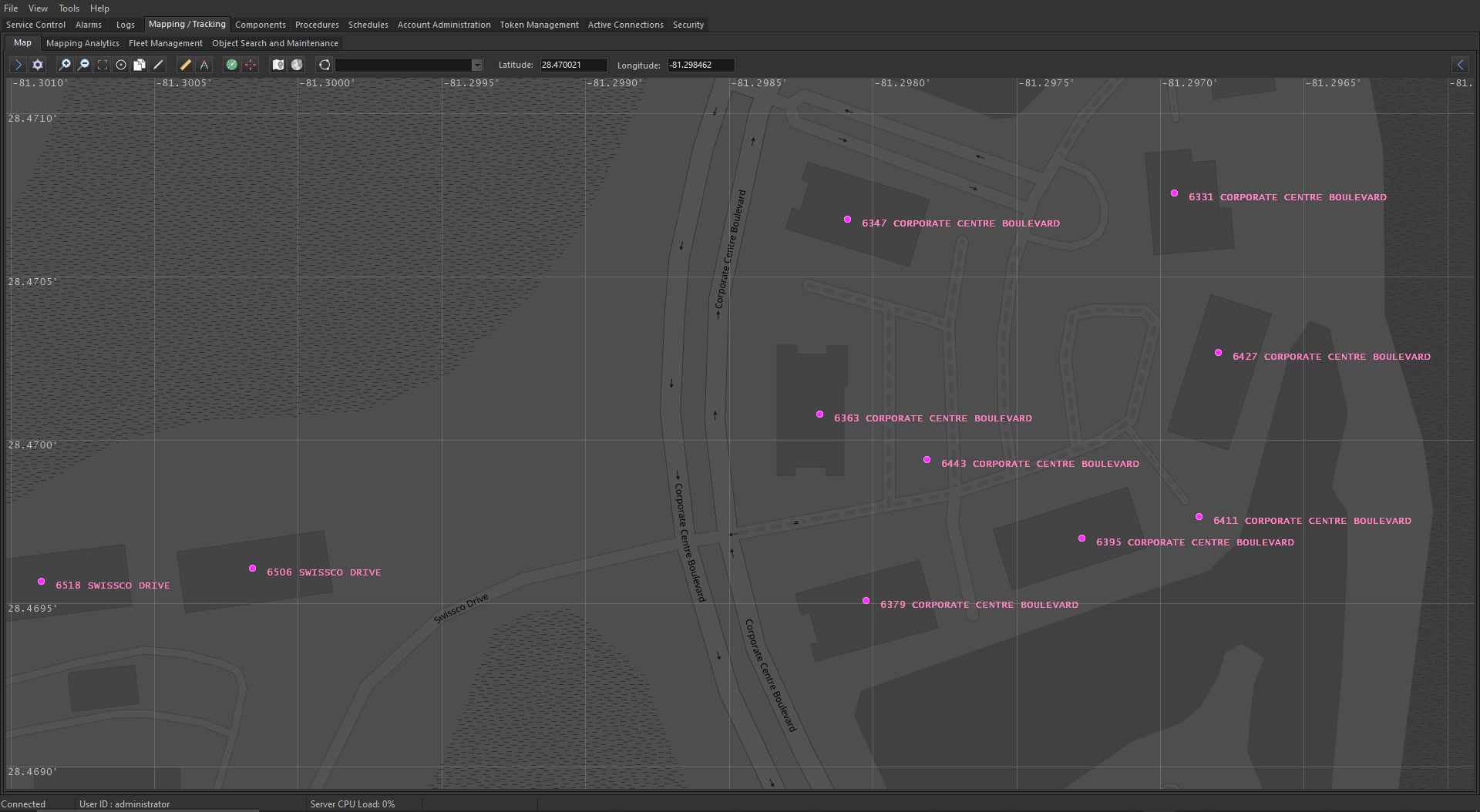
Task: Open the Tools menu
Action: (69, 8)
